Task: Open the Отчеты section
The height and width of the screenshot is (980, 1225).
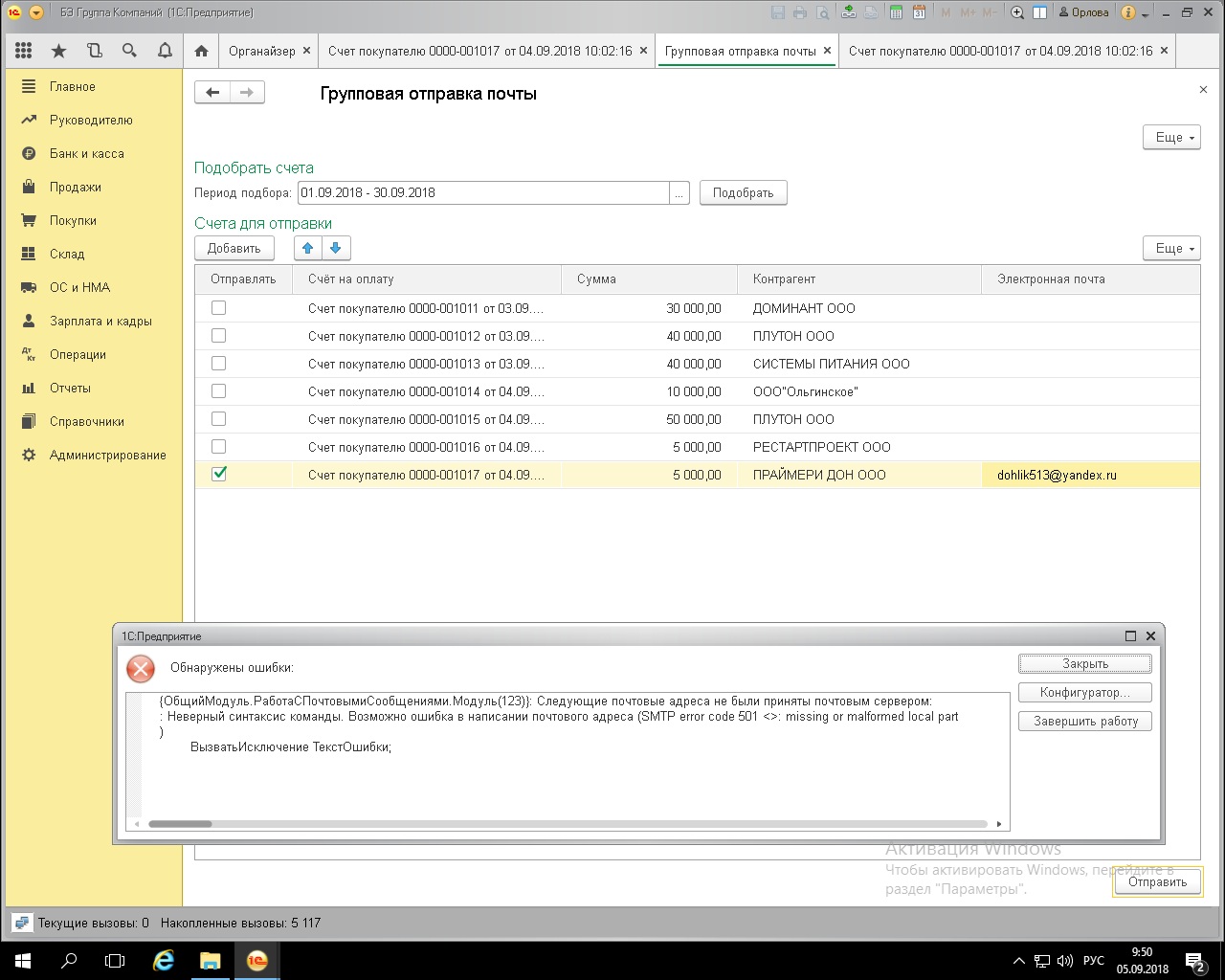Action: click(x=71, y=388)
